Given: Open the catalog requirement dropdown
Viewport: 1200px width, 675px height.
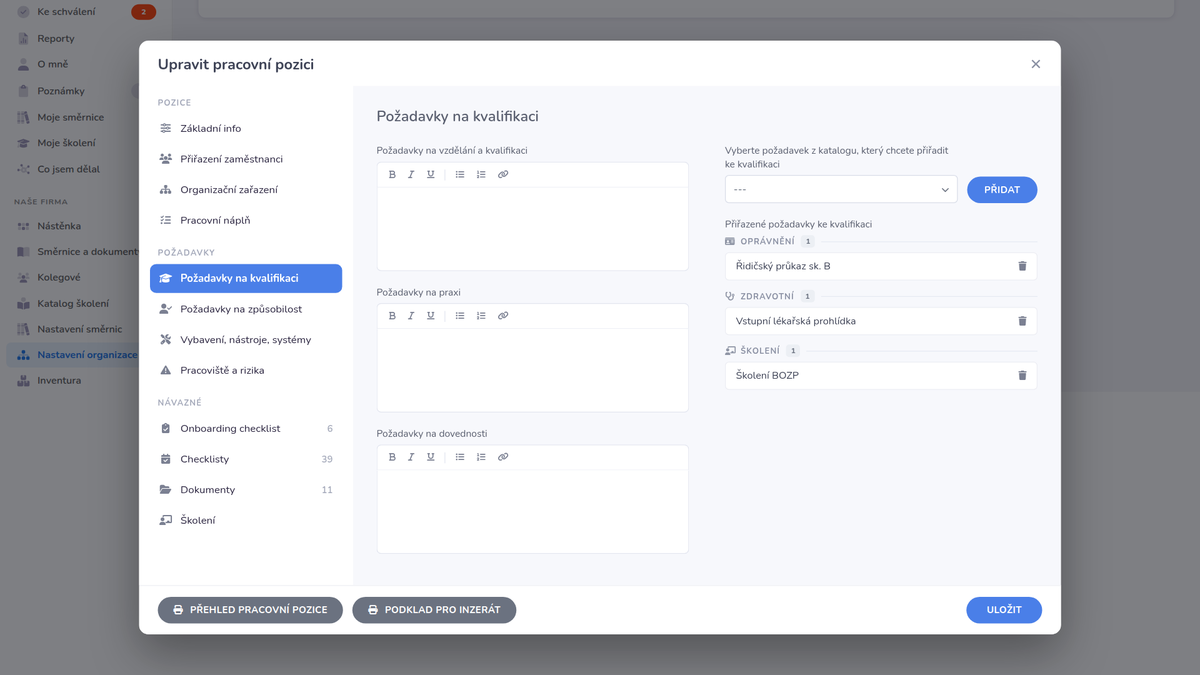Looking at the screenshot, I should tap(841, 189).
